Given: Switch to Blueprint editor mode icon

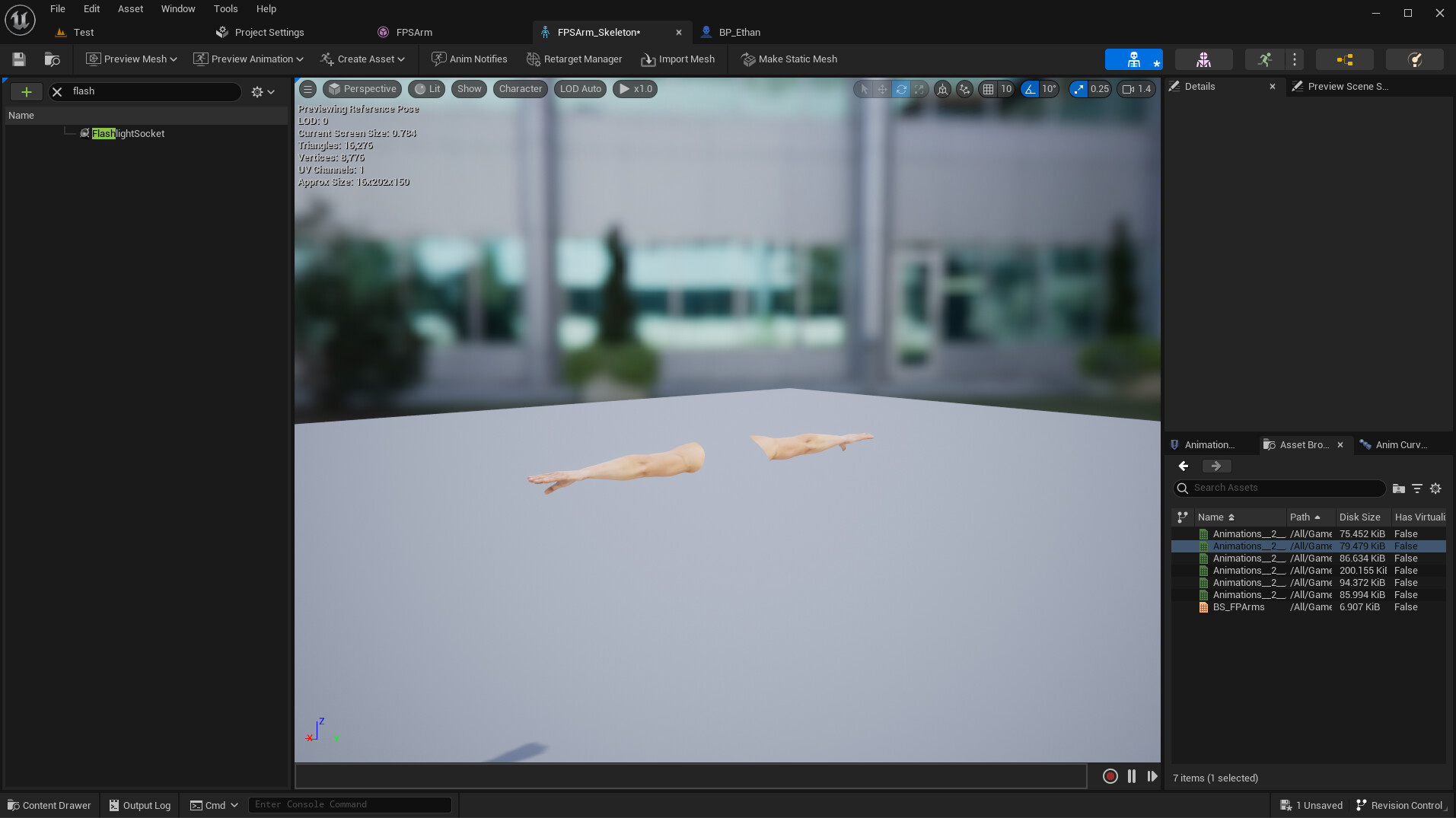Looking at the screenshot, I should (x=1344, y=59).
